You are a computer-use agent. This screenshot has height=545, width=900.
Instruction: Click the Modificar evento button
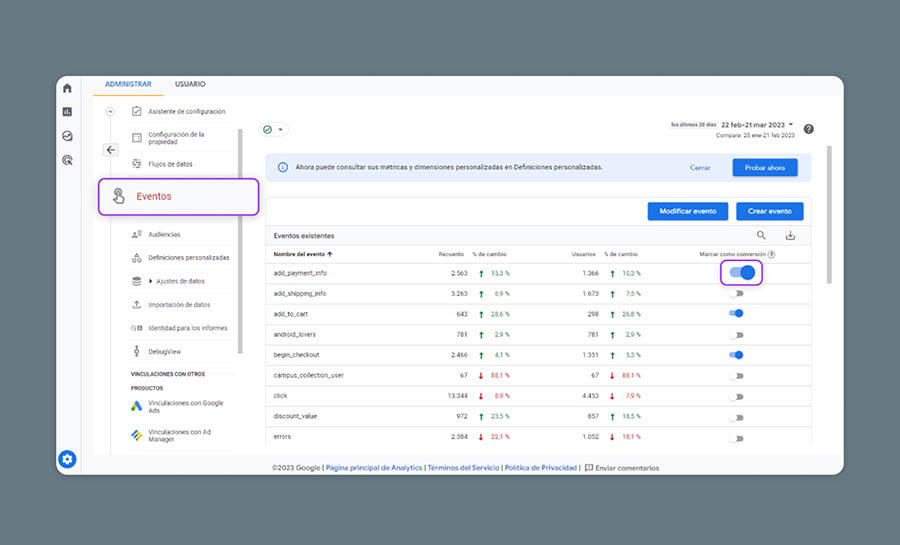(x=686, y=211)
